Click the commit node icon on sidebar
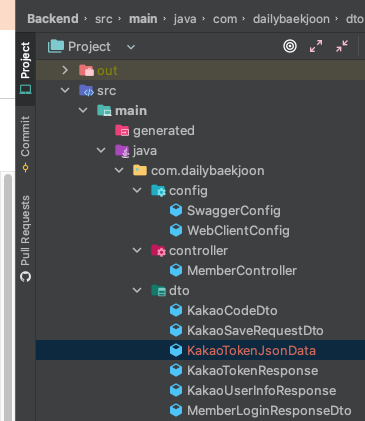This screenshot has width=365, height=421. click(x=25, y=168)
